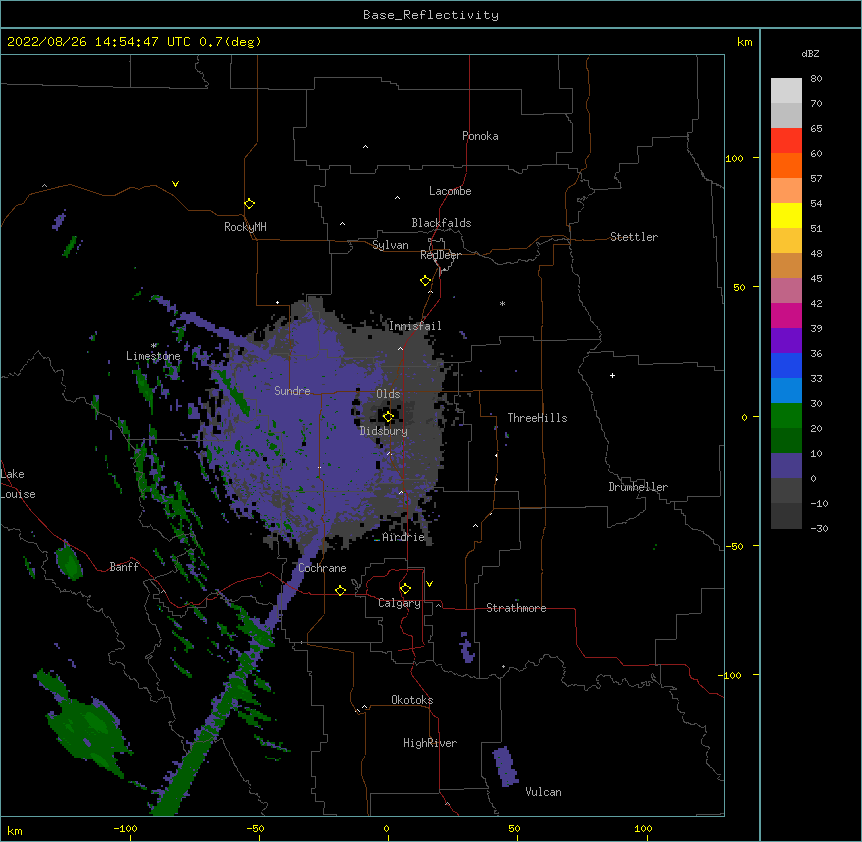Click the 33 dBZ blue legend swatch
The image size is (862, 842).
pos(786,390)
